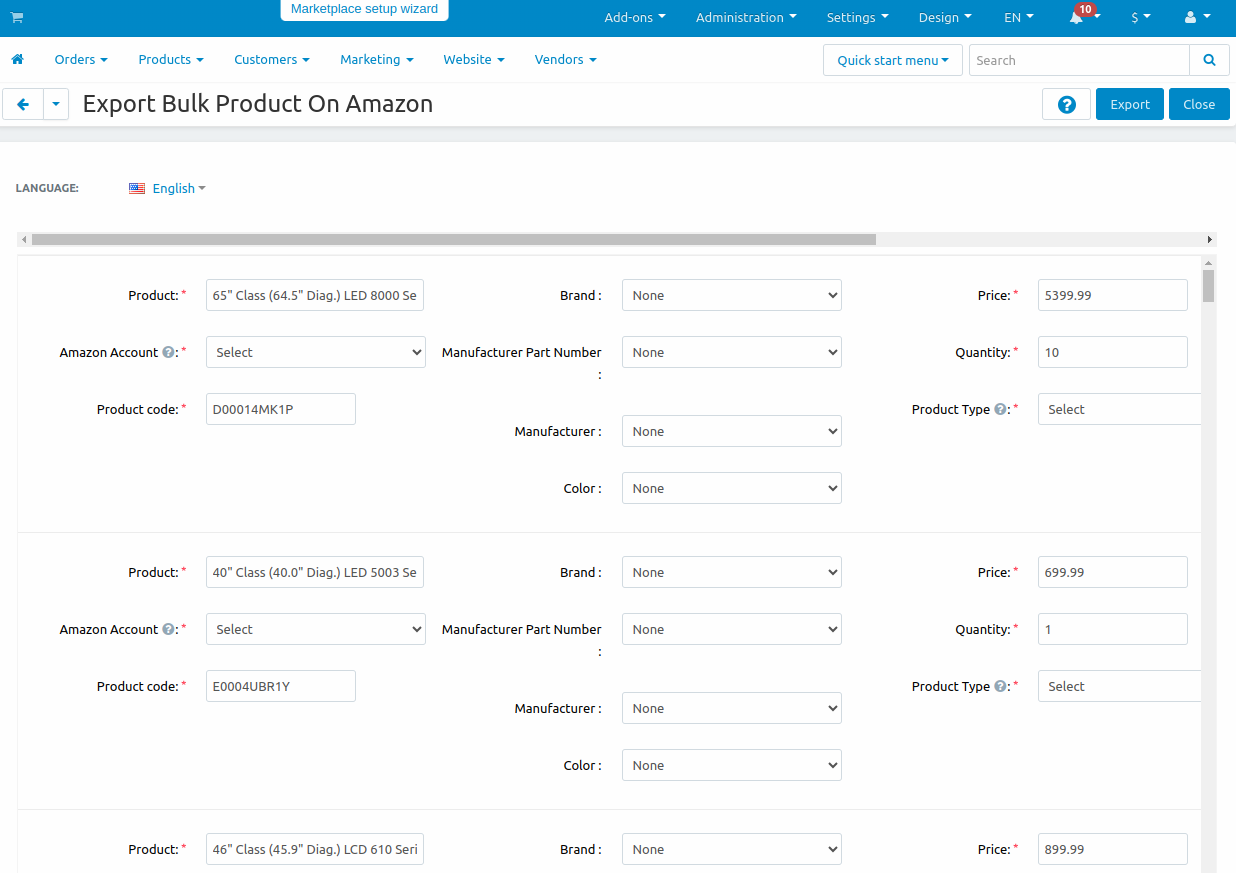Open Product Type select for 40" product
This screenshot has width=1236, height=873.
[x=1119, y=686]
